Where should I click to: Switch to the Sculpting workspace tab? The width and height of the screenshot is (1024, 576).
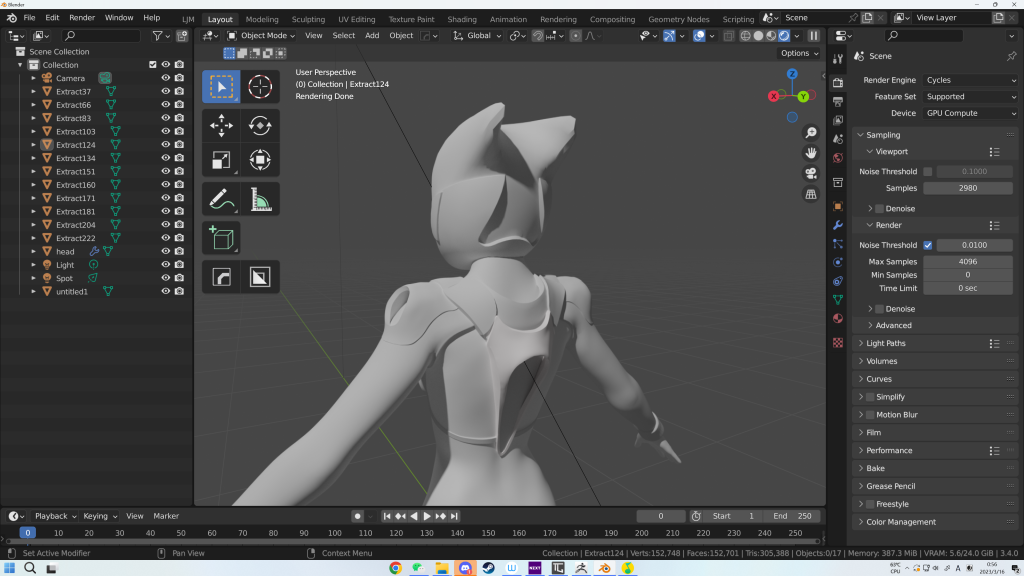308,19
